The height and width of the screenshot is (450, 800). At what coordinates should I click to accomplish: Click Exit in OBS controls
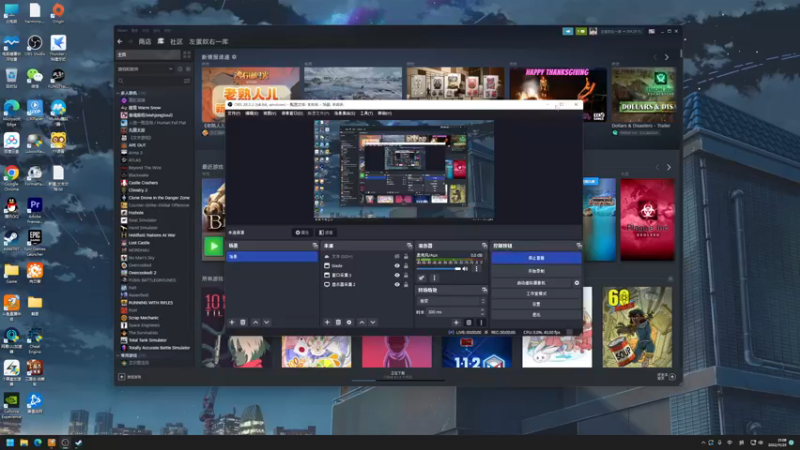[x=536, y=315]
